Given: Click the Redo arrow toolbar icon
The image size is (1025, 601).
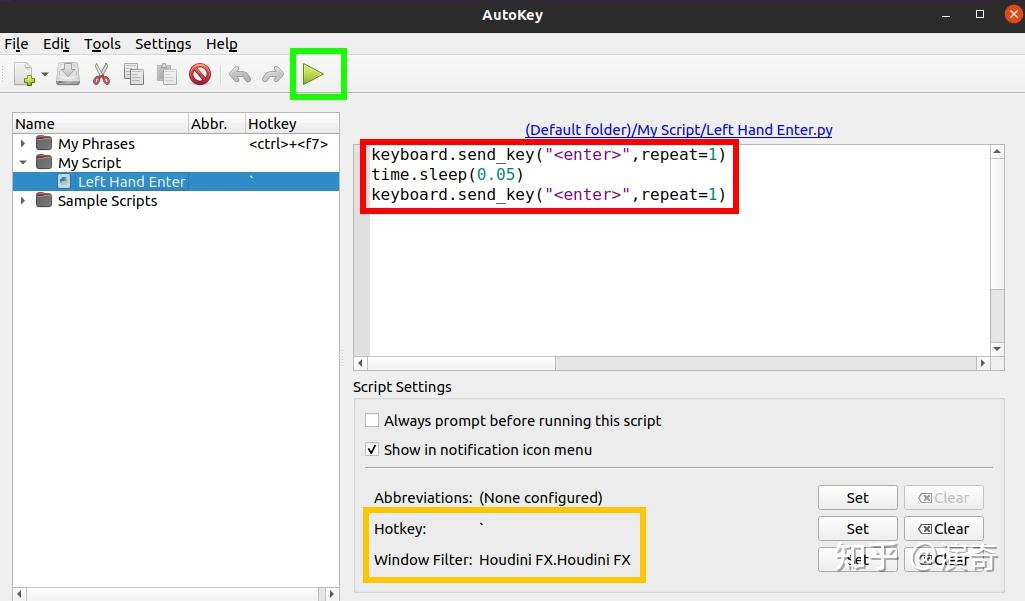Looking at the screenshot, I should 272,73.
